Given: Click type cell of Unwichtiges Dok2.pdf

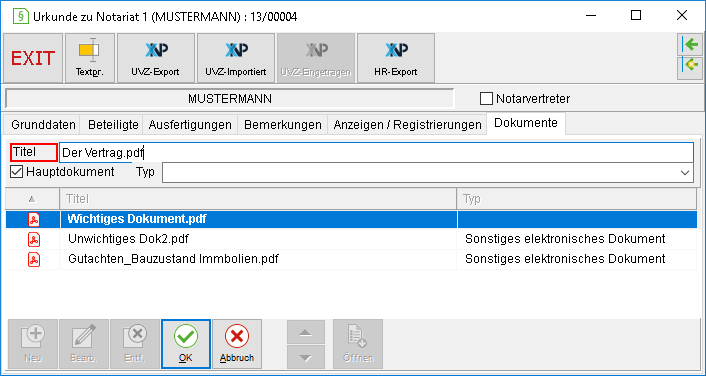Looking at the screenshot, I should pyautogui.click(x=577, y=239).
